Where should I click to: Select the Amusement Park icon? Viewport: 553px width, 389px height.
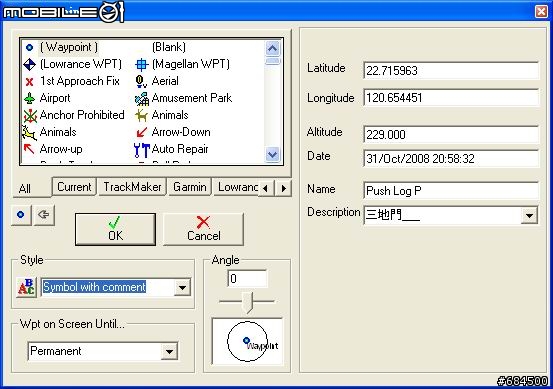tap(142, 99)
